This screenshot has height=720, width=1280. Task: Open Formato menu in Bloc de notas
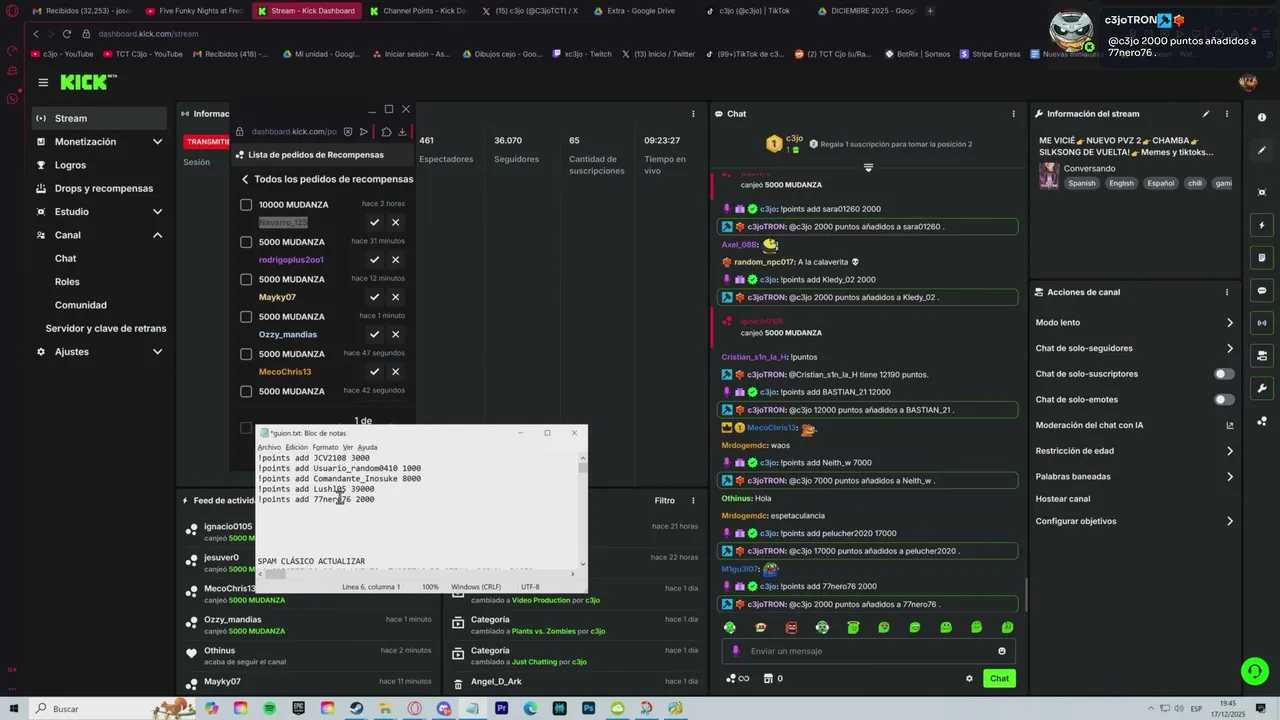coord(325,447)
